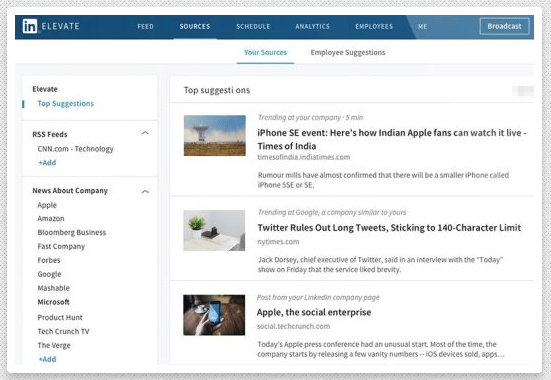Click the LinkedIn logo icon

point(30,26)
